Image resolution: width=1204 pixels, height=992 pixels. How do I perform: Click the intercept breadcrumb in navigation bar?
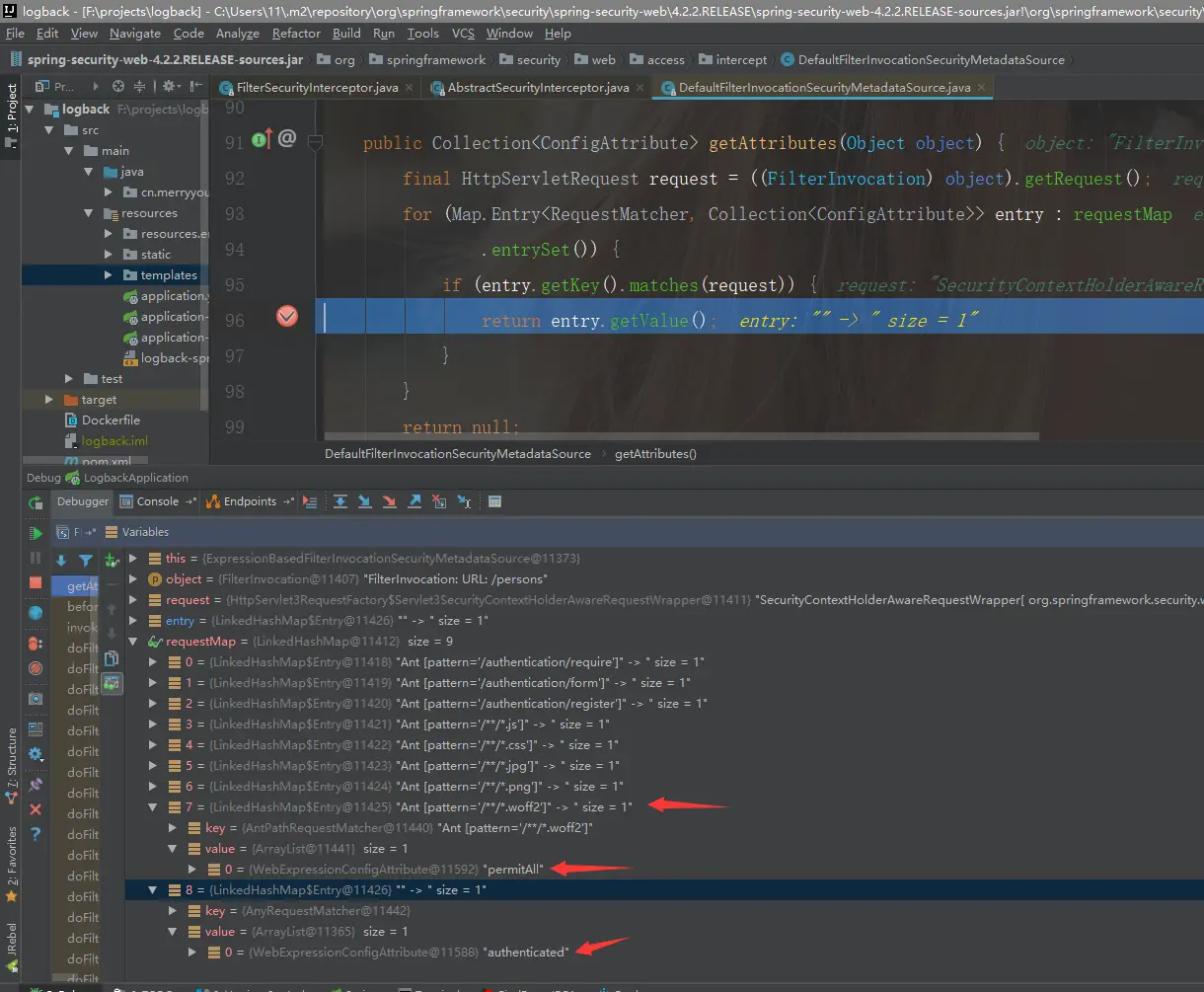(740, 60)
